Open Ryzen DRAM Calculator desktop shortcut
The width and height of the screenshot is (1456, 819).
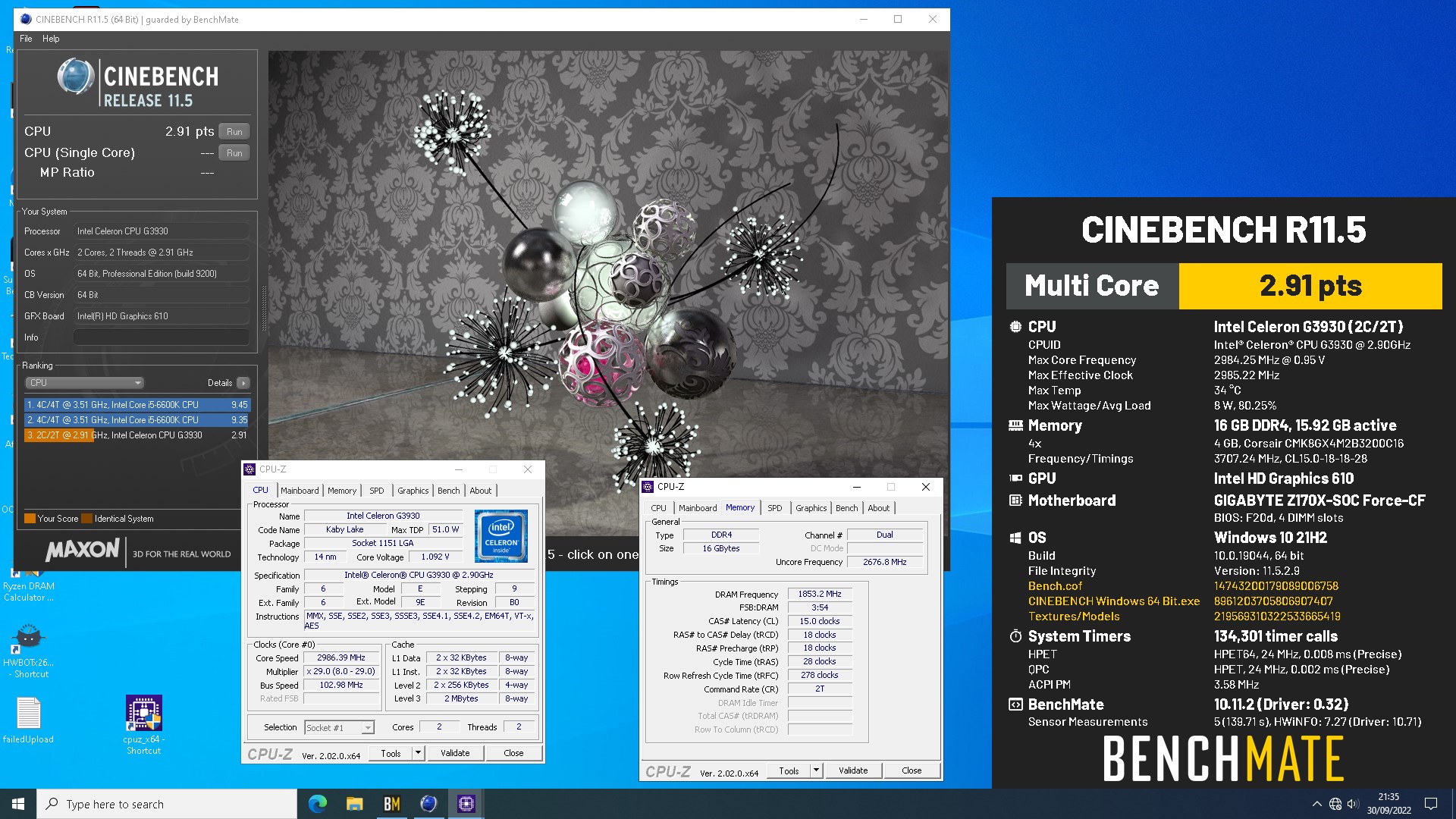28,585
